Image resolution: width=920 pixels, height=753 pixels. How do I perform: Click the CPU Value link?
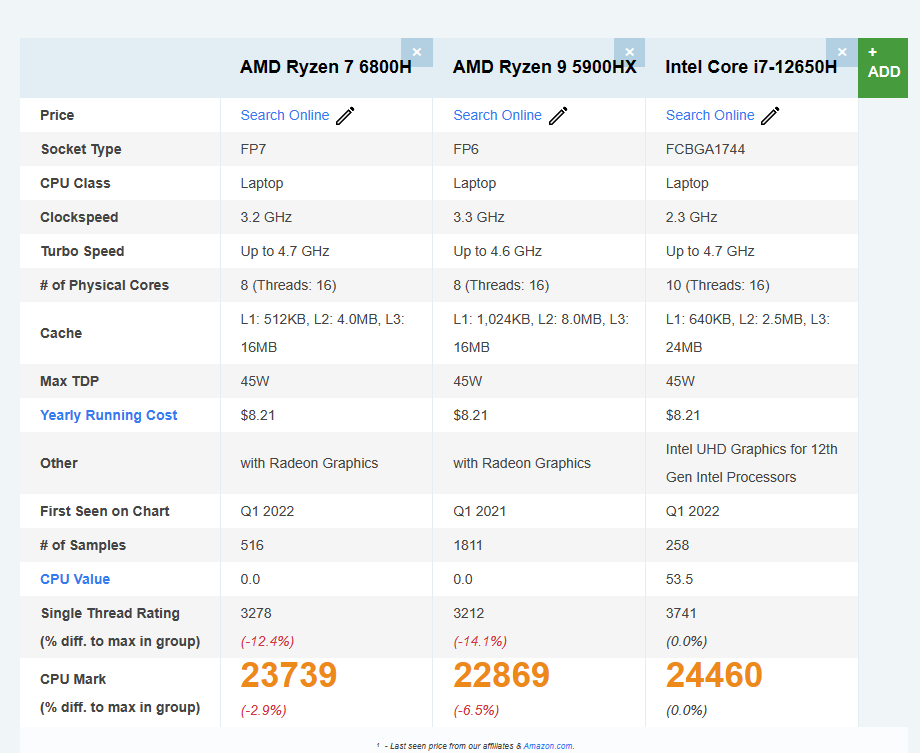pyautogui.click(x=75, y=579)
